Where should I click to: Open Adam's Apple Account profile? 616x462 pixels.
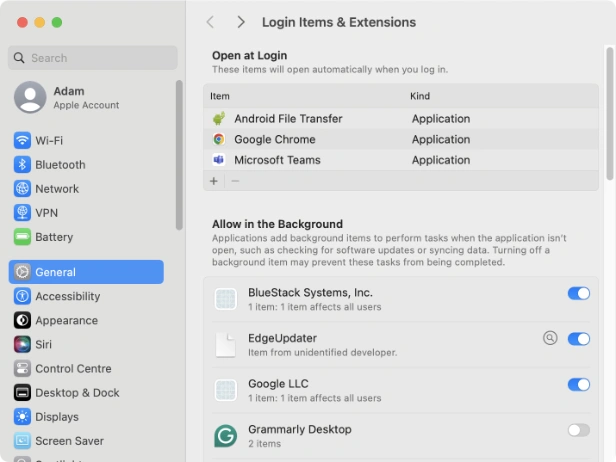pyautogui.click(x=85, y=97)
